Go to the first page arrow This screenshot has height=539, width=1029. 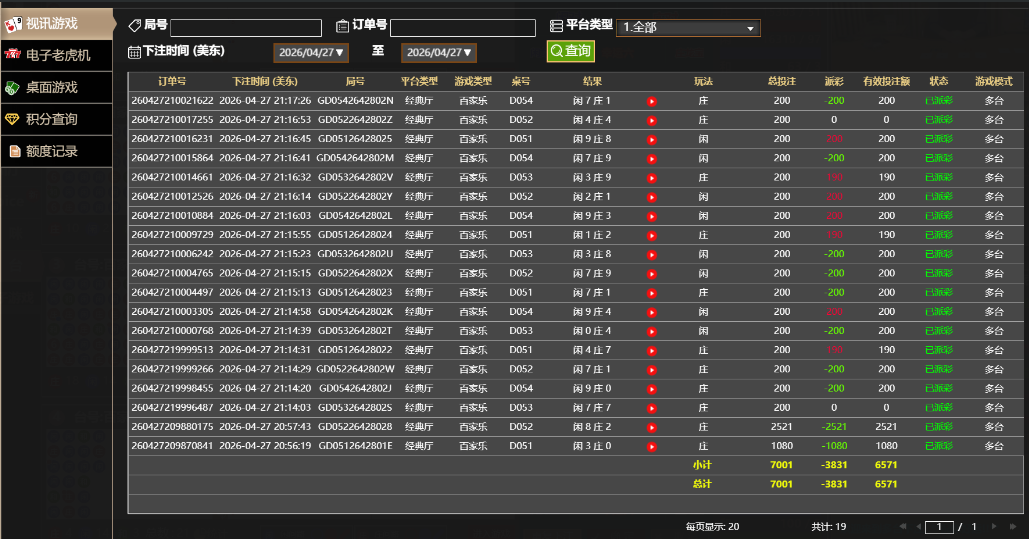[903, 527]
